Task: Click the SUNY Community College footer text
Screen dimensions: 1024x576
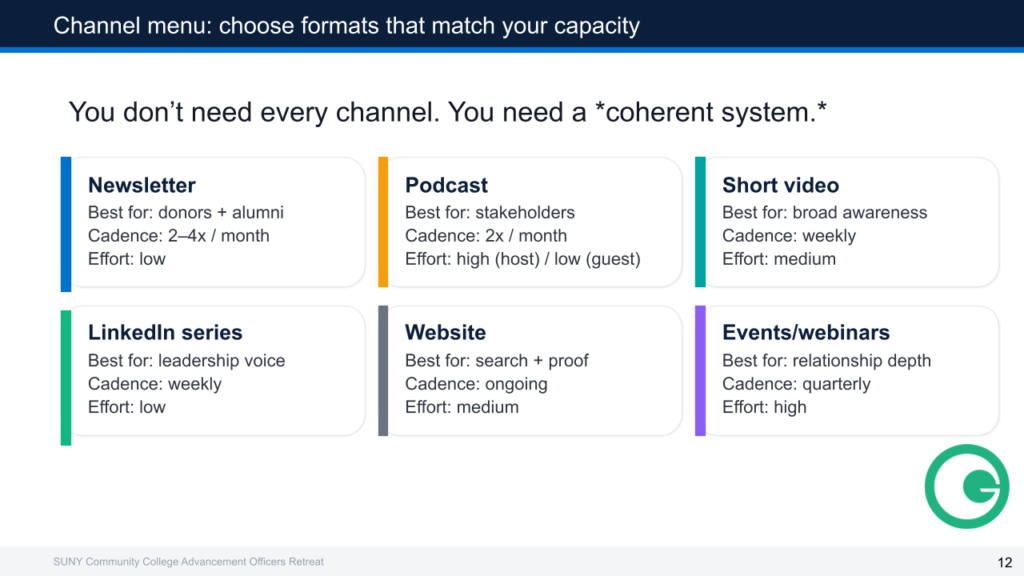Action: pos(188,562)
